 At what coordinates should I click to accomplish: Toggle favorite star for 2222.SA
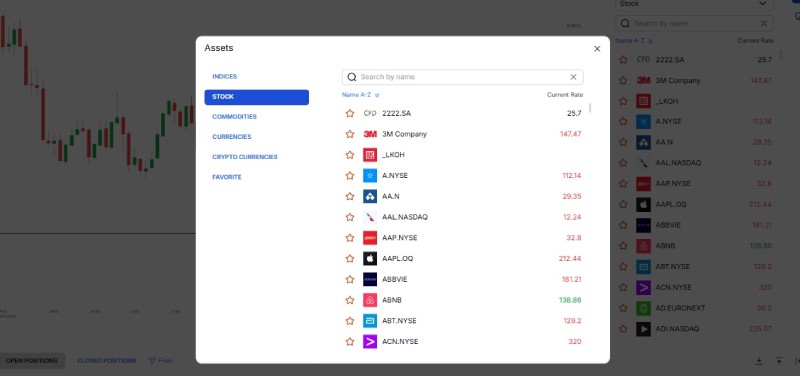pyautogui.click(x=349, y=113)
